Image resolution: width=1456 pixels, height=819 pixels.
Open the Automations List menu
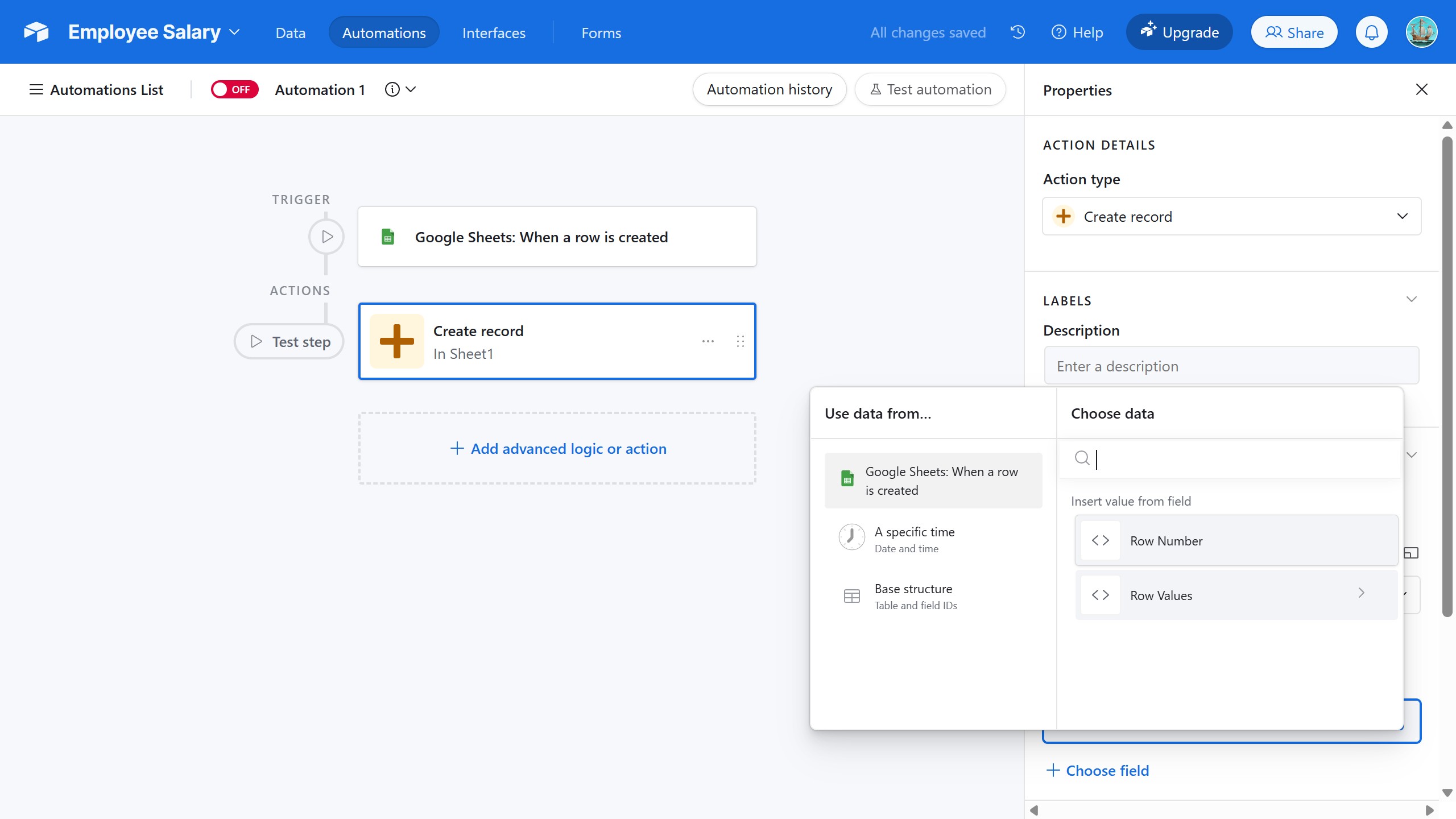(x=96, y=89)
